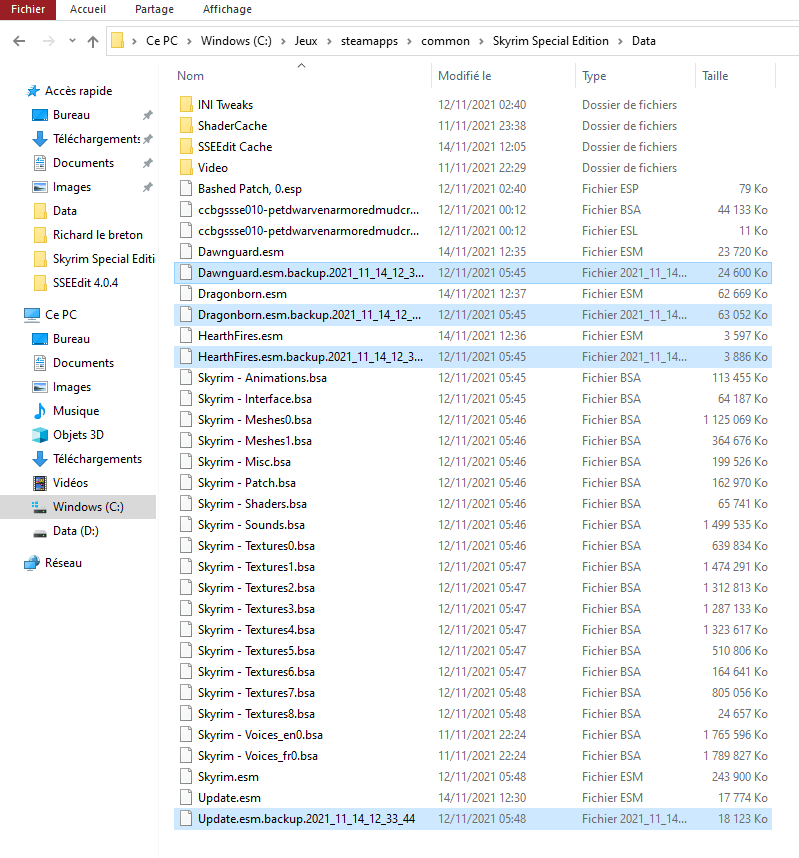Image resolution: width=799 pixels, height=858 pixels.
Task: Select the ShaderCache folder icon
Action: click(x=186, y=125)
